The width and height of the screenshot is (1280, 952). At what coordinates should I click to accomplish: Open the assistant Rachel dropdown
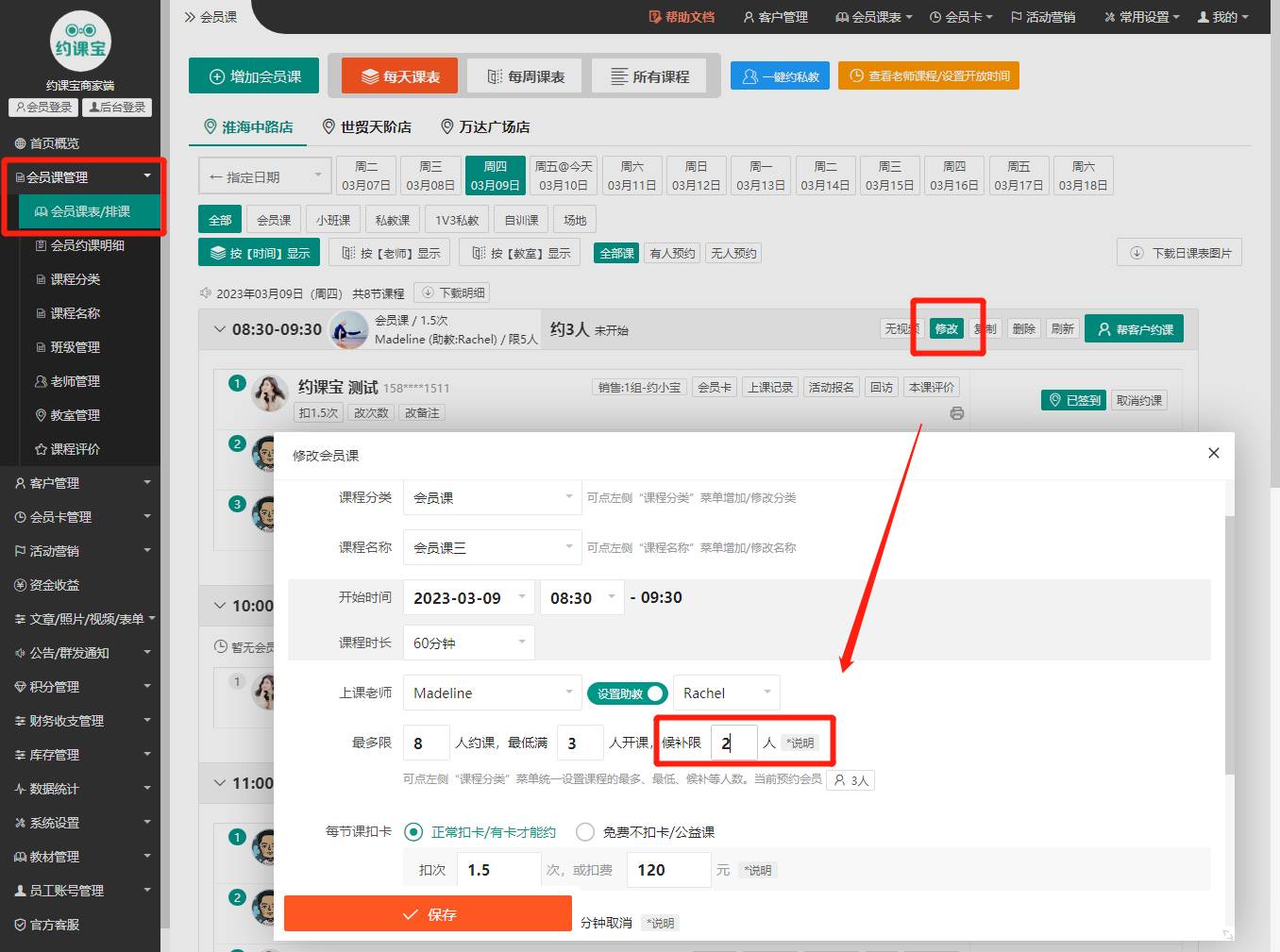[726, 693]
